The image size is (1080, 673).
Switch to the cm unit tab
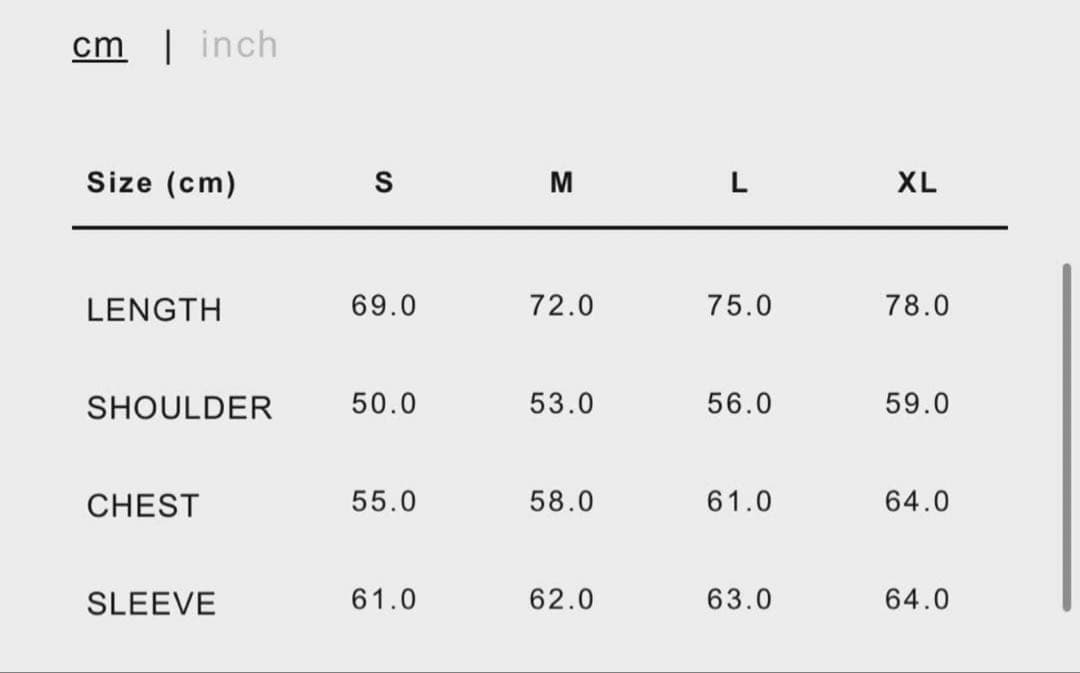coord(99,45)
